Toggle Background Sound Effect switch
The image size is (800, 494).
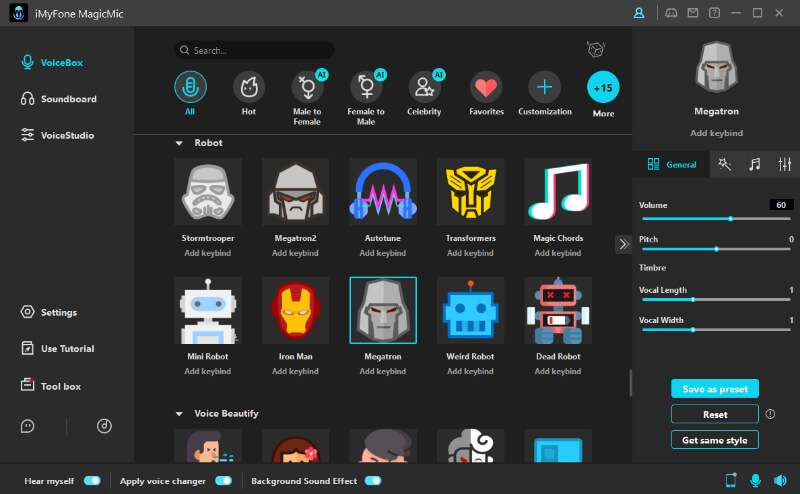[x=373, y=481]
